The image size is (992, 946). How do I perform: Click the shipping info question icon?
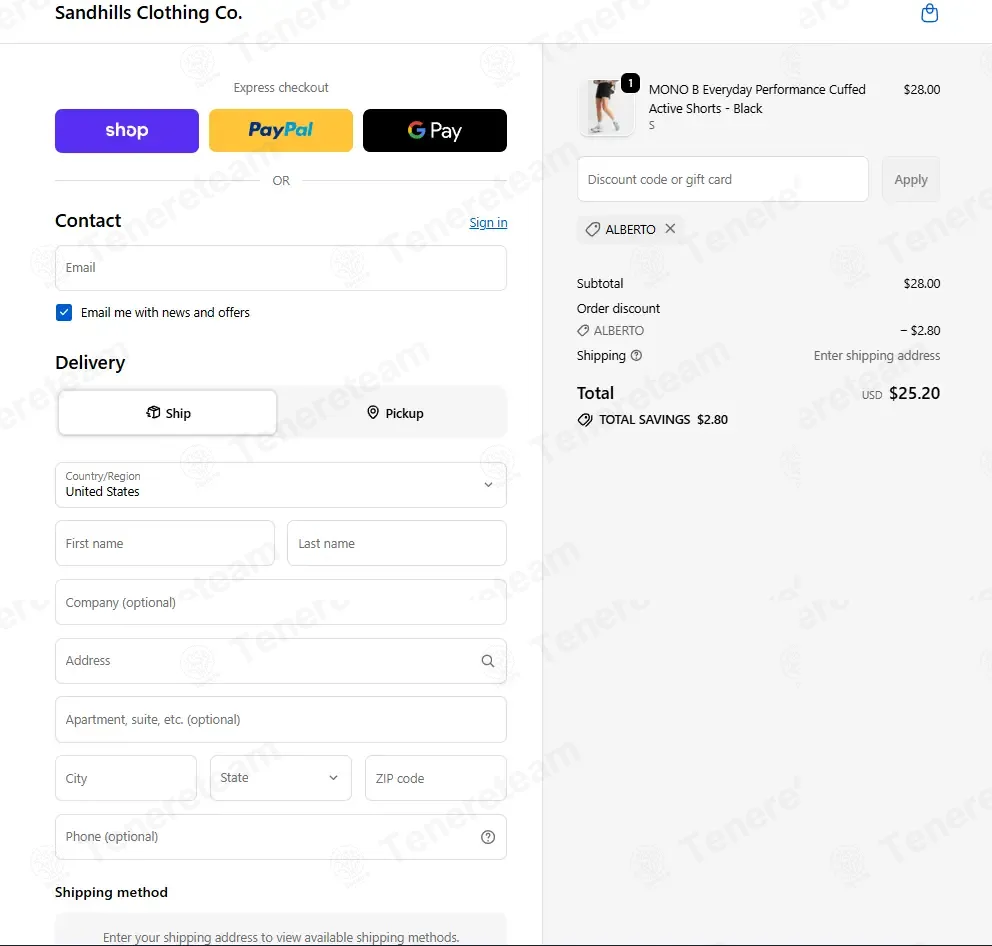click(x=636, y=356)
